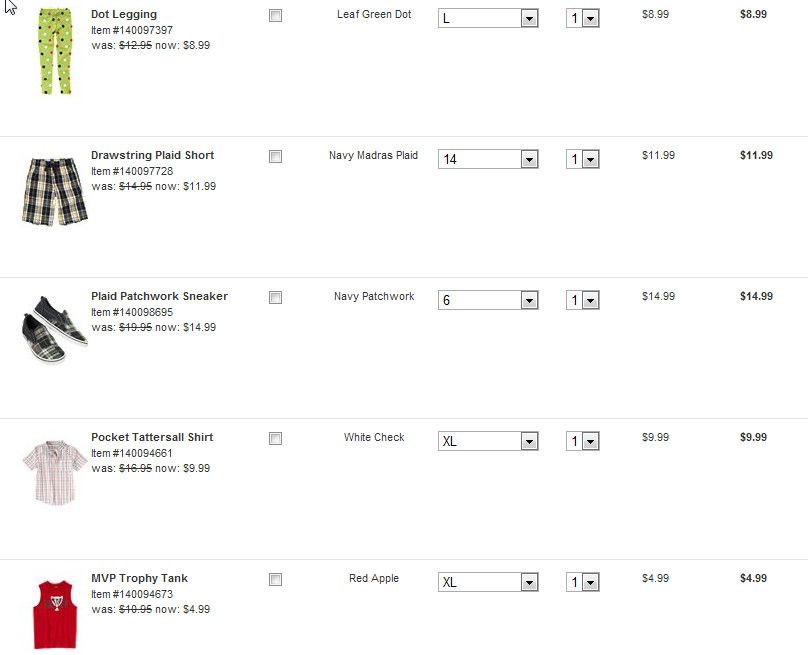Click the Drawstring Plaid Short product image
Screen dimensions: 808x655
pyautogui.click(x=54, y=191)
